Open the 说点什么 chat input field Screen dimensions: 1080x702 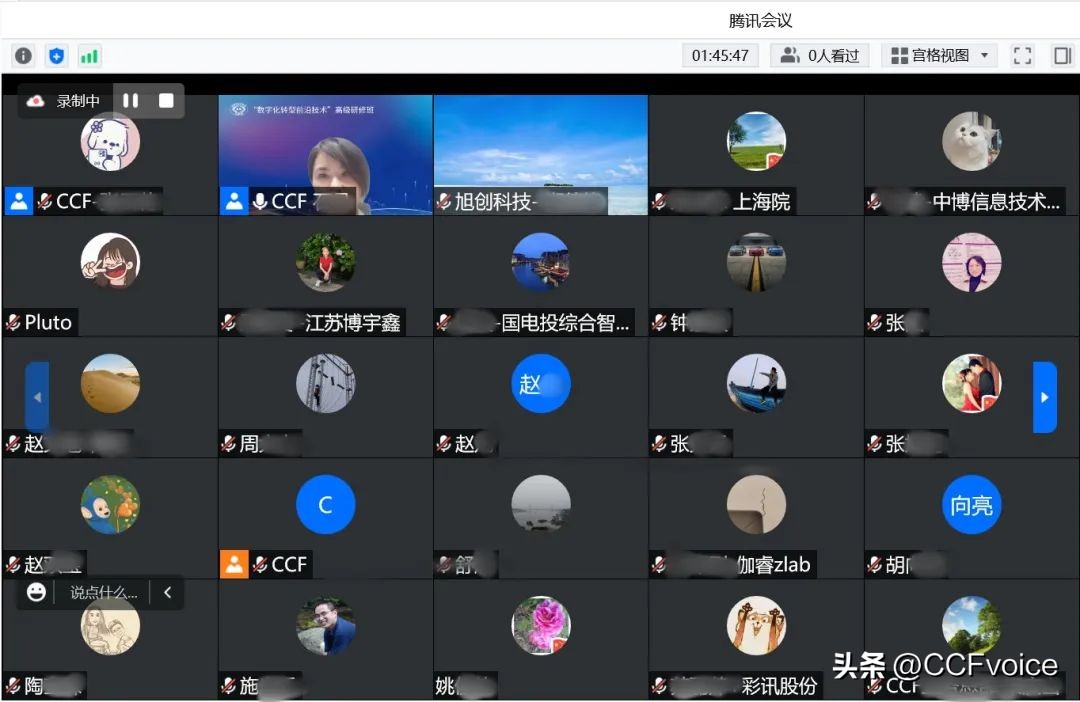[x=105, y=592]
